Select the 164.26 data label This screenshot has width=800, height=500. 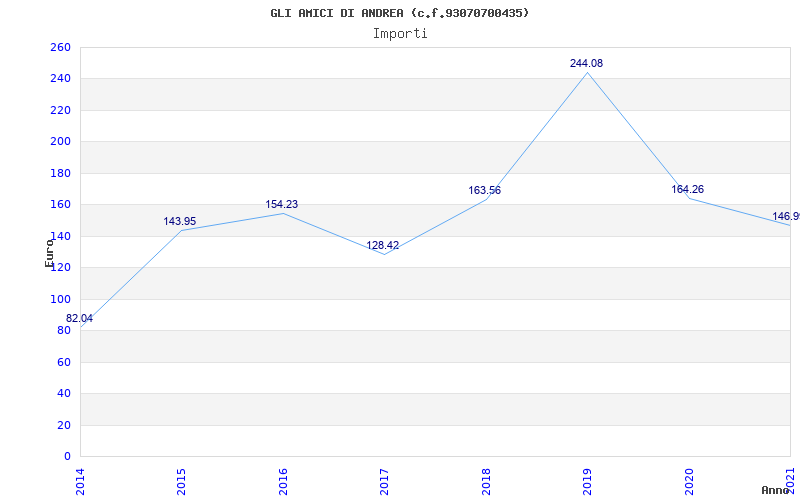687,189
